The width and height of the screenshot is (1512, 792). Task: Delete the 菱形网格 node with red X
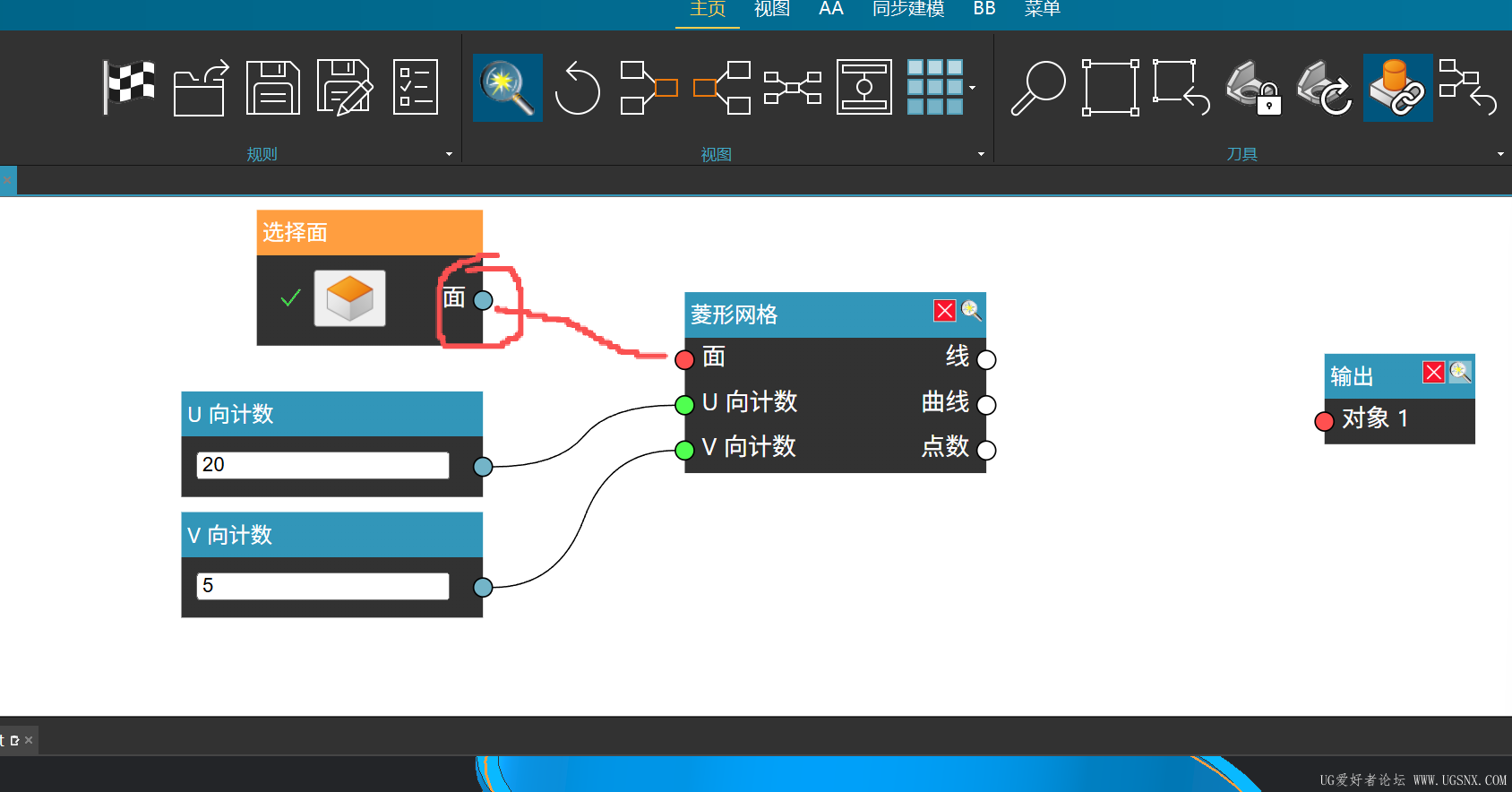(945, 311)
